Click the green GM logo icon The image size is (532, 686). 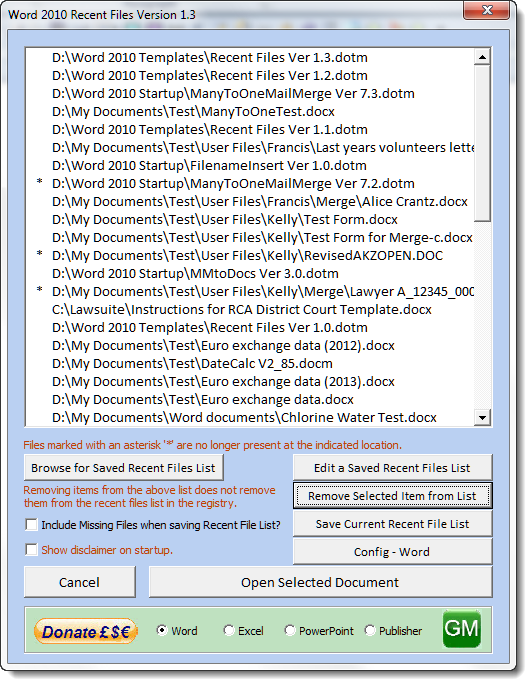tap(462, 629)
